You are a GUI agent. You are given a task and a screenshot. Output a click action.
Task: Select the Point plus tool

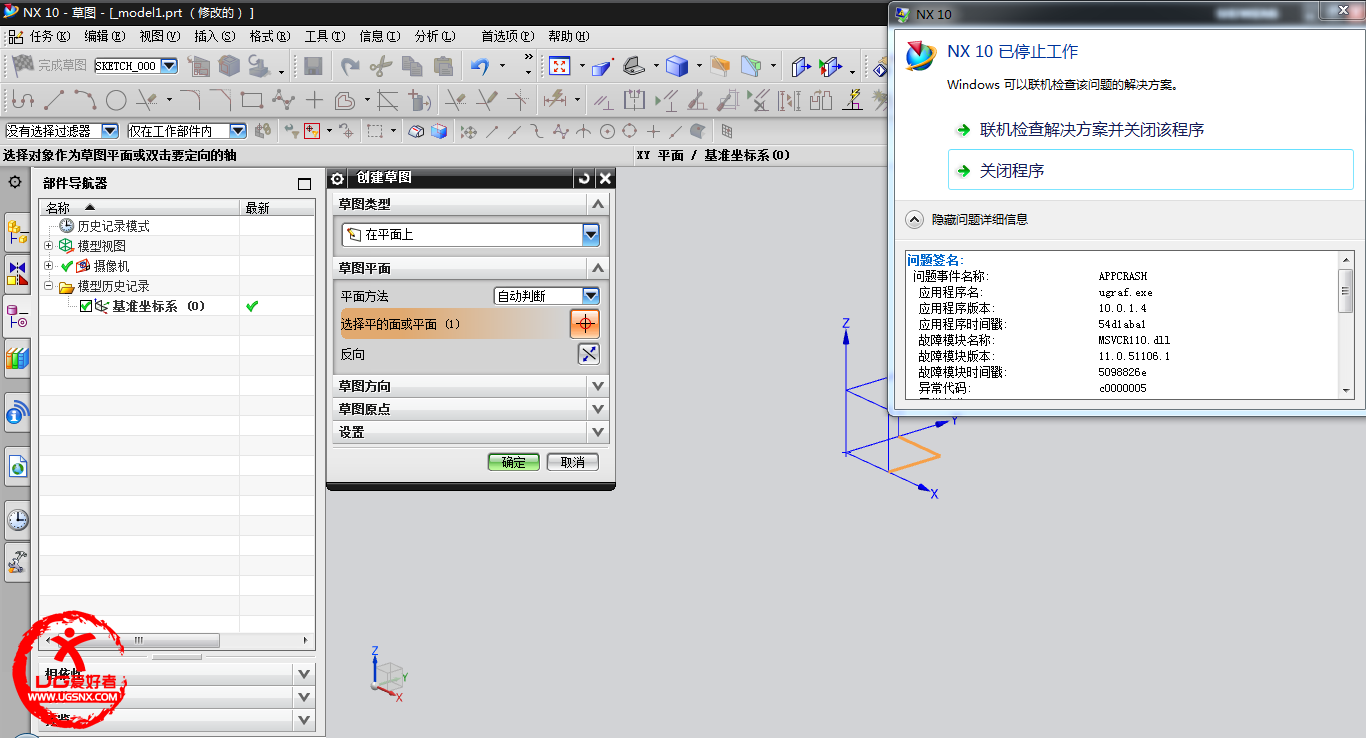tap(314, 100)
